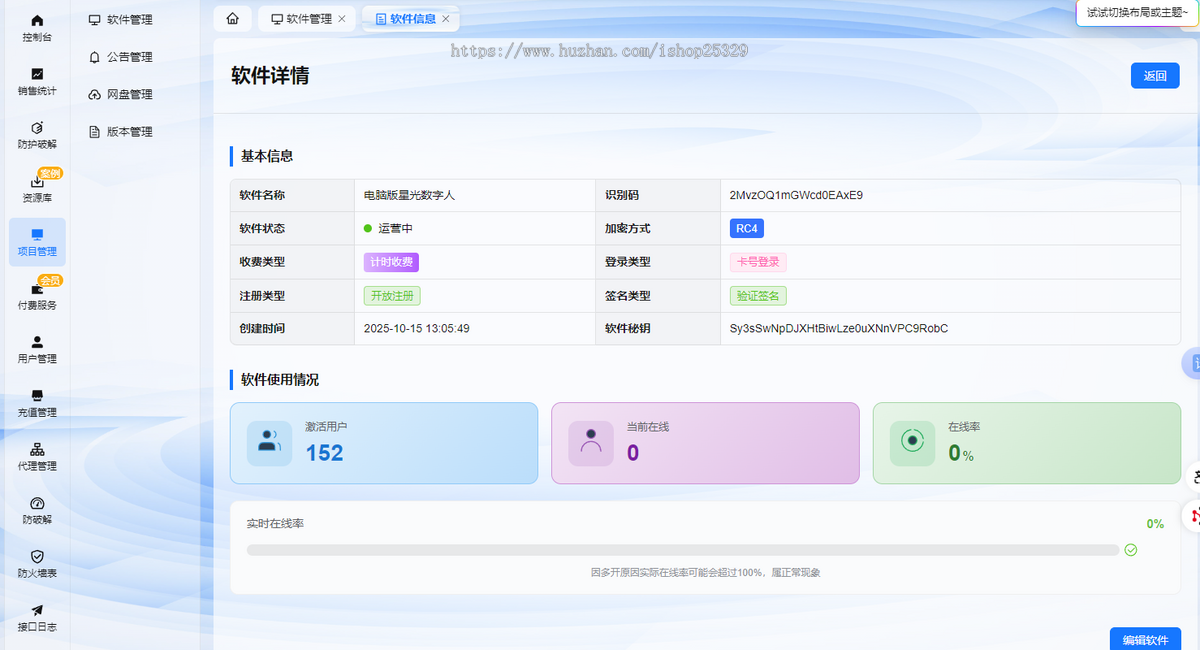Select the software secret key value

tap(839, 328)
